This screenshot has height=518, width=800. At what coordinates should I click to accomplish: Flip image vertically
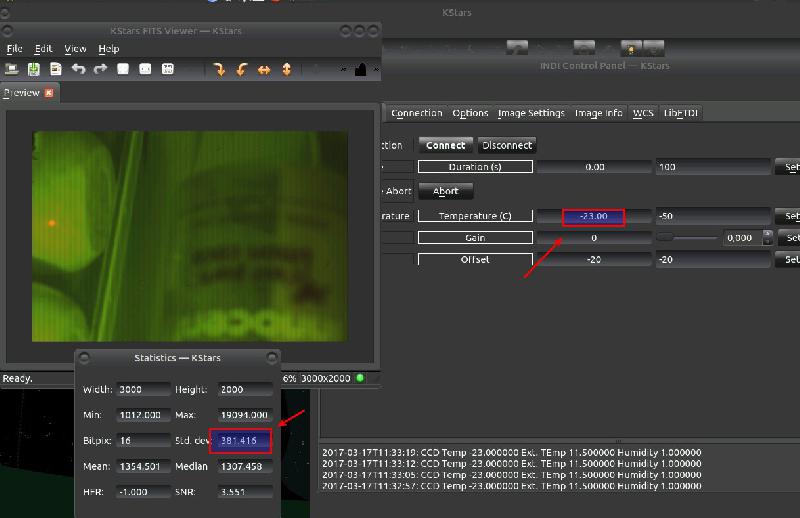[287, 69]
